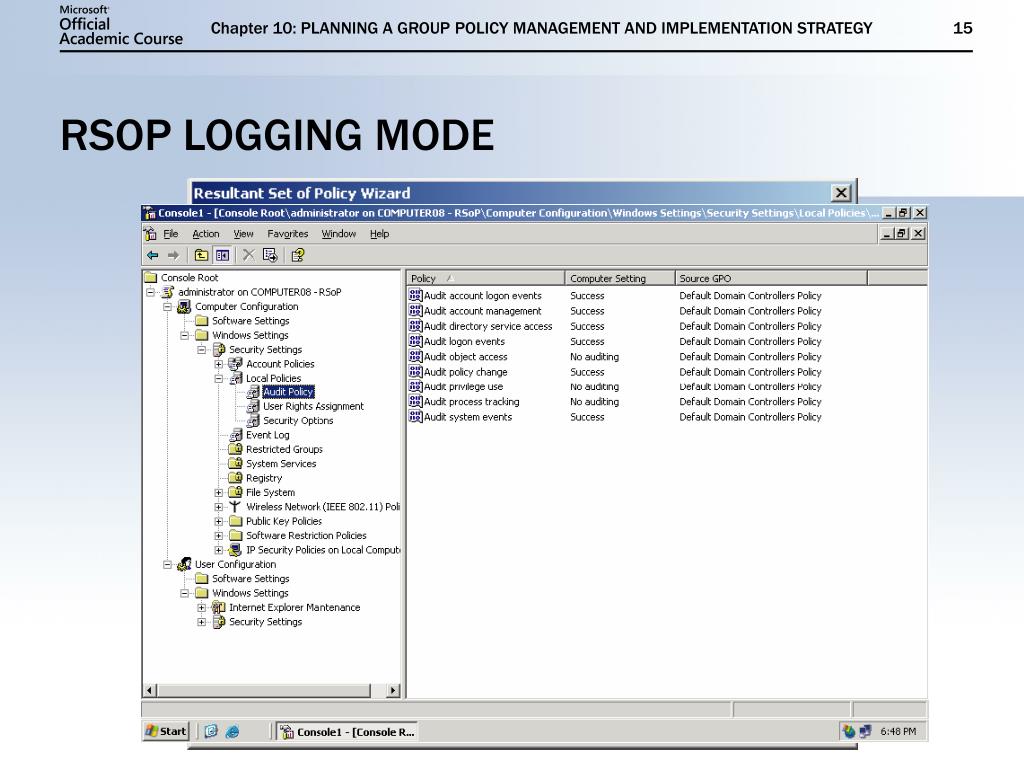Screen dimensions: 1024x768
Task: Click the Export List toolbar icon
Action: pos(270,255)
